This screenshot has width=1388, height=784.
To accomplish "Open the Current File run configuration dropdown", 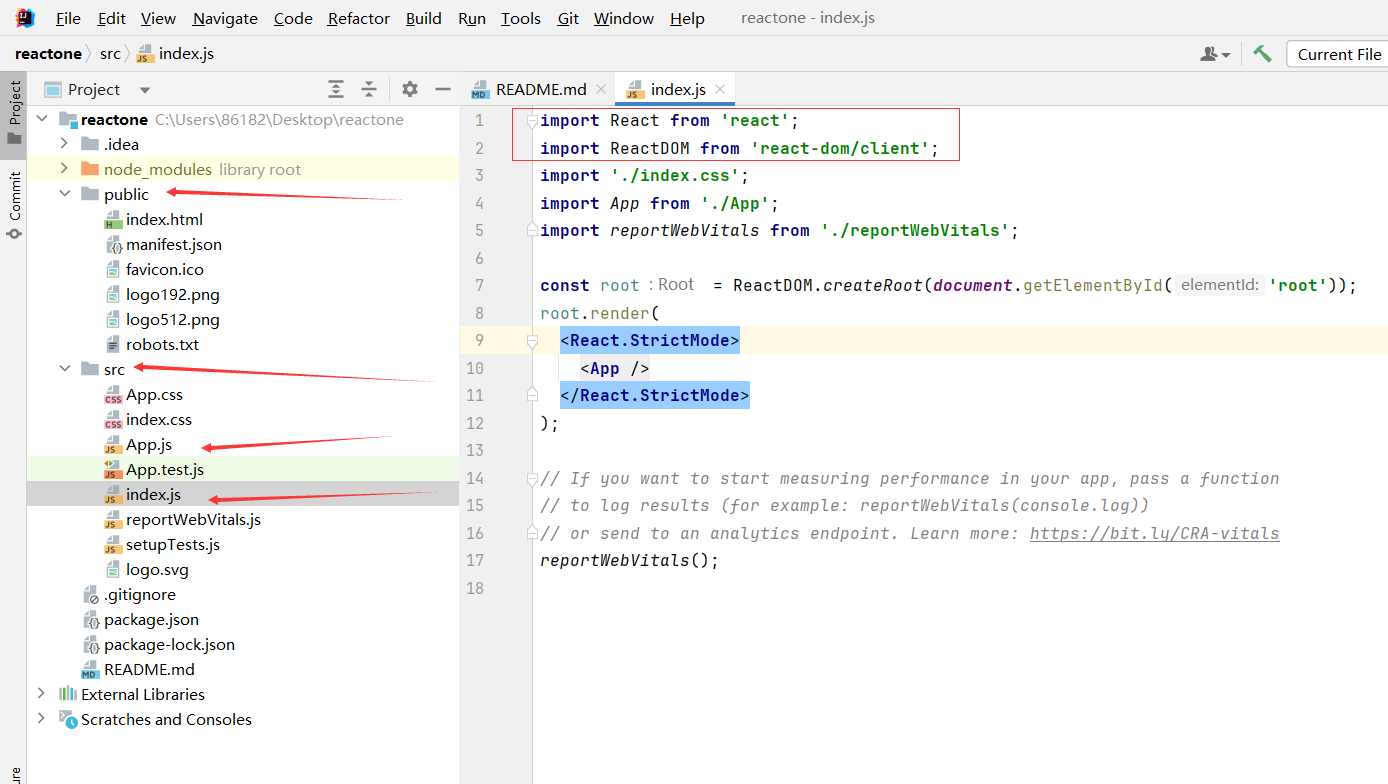I will 1338,54.
